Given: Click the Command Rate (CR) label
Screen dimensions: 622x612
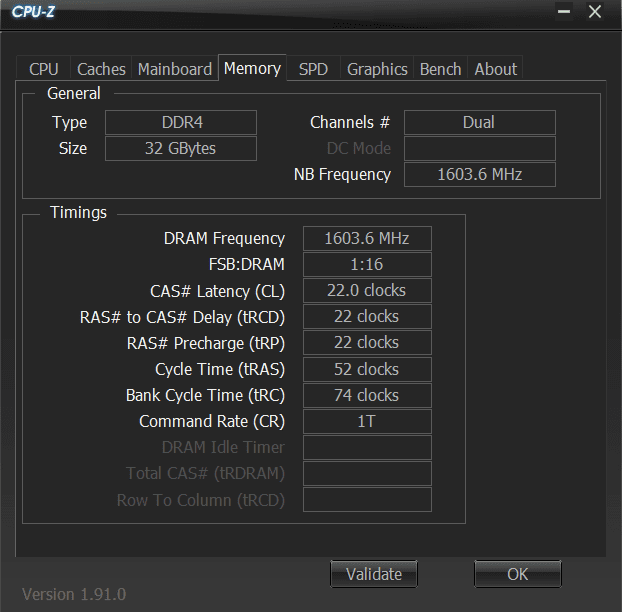Looking at the screenshot, I should 212,422.
